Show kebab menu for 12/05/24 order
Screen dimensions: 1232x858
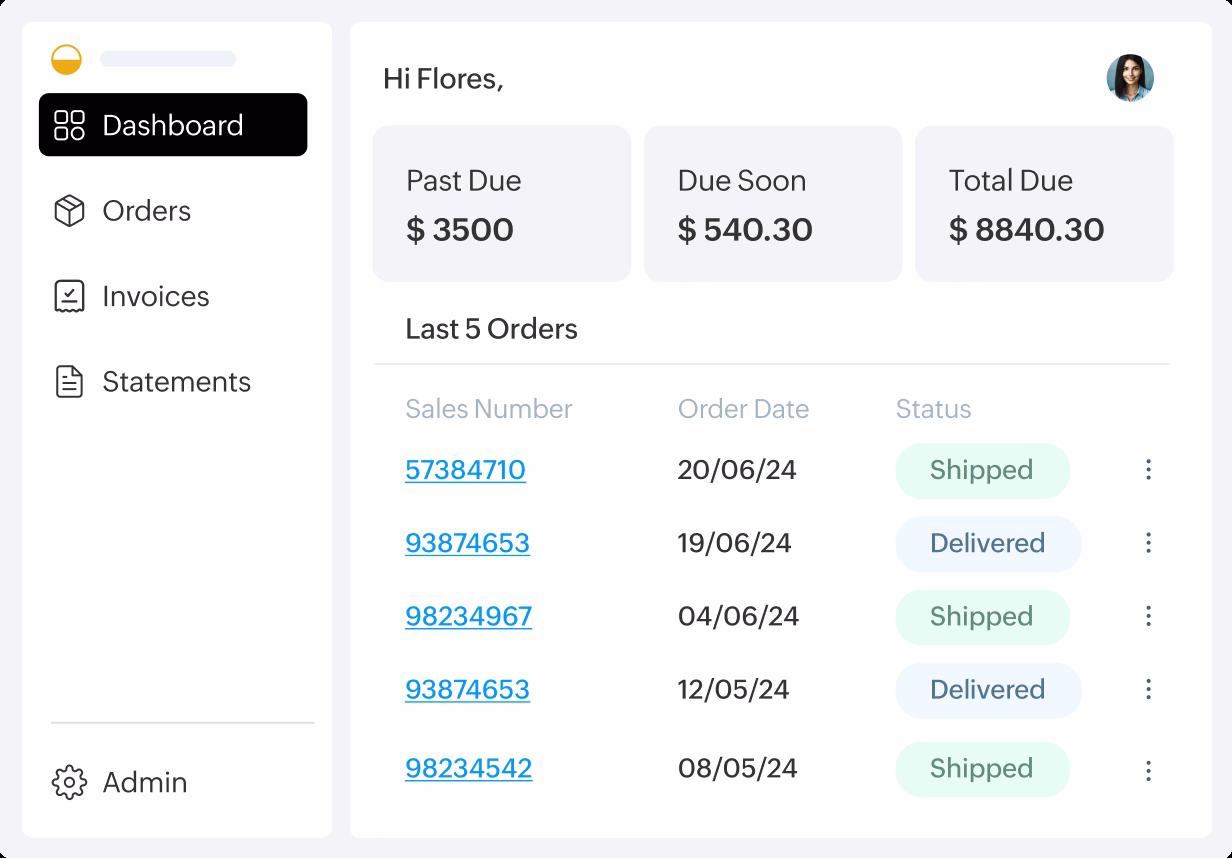(1148, 689)
